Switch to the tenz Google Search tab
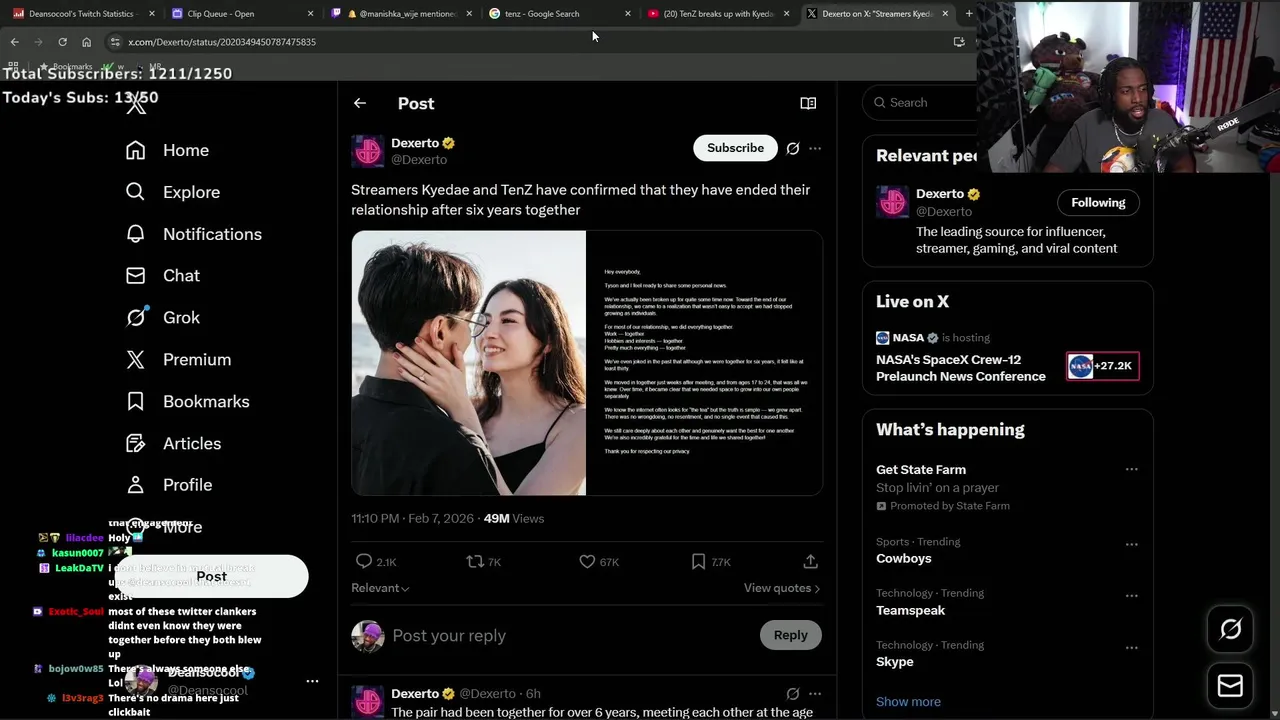The image size is (1280, 720). click(560, 14)
